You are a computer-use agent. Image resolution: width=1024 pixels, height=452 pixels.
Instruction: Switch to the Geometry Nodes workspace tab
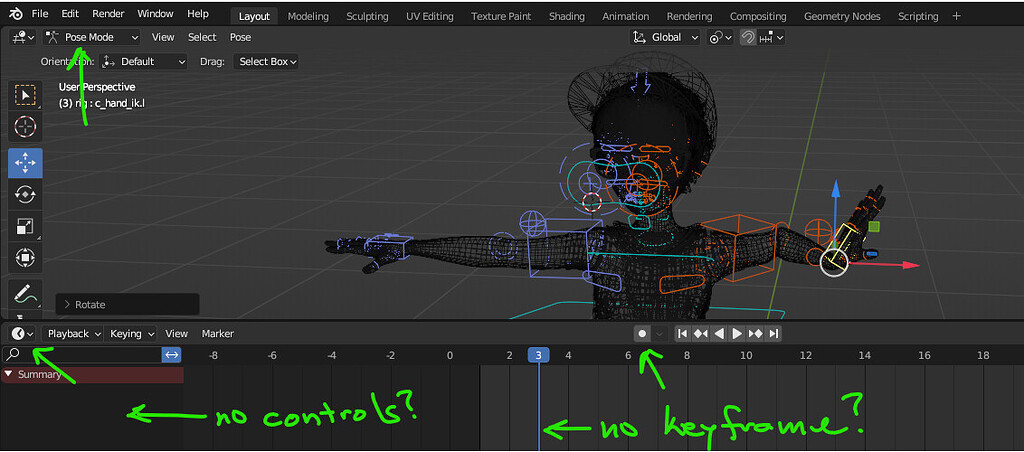coord(842,16)
